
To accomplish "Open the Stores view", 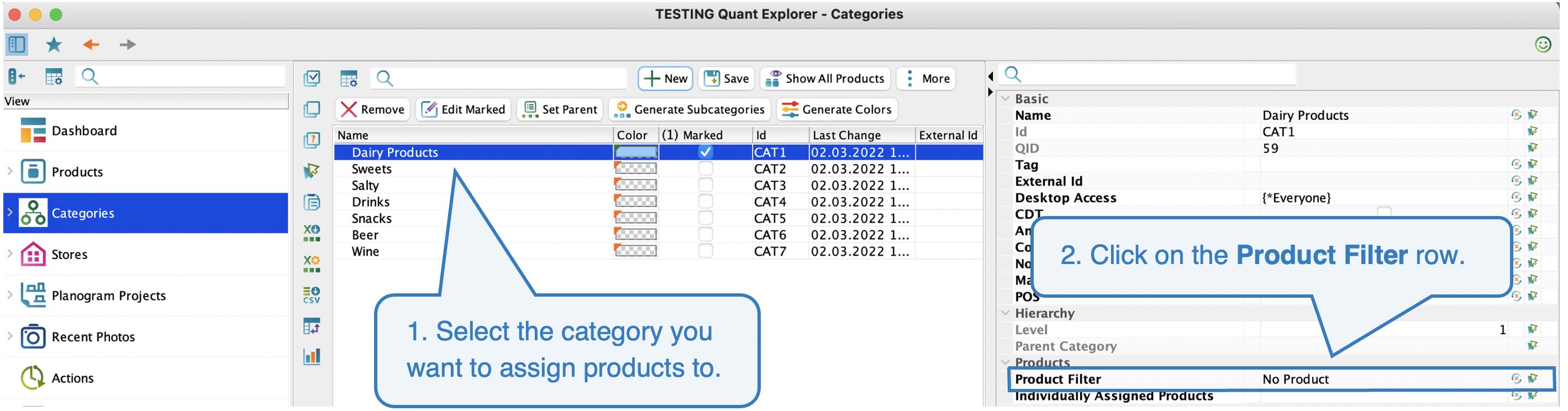I will [145, 255].
